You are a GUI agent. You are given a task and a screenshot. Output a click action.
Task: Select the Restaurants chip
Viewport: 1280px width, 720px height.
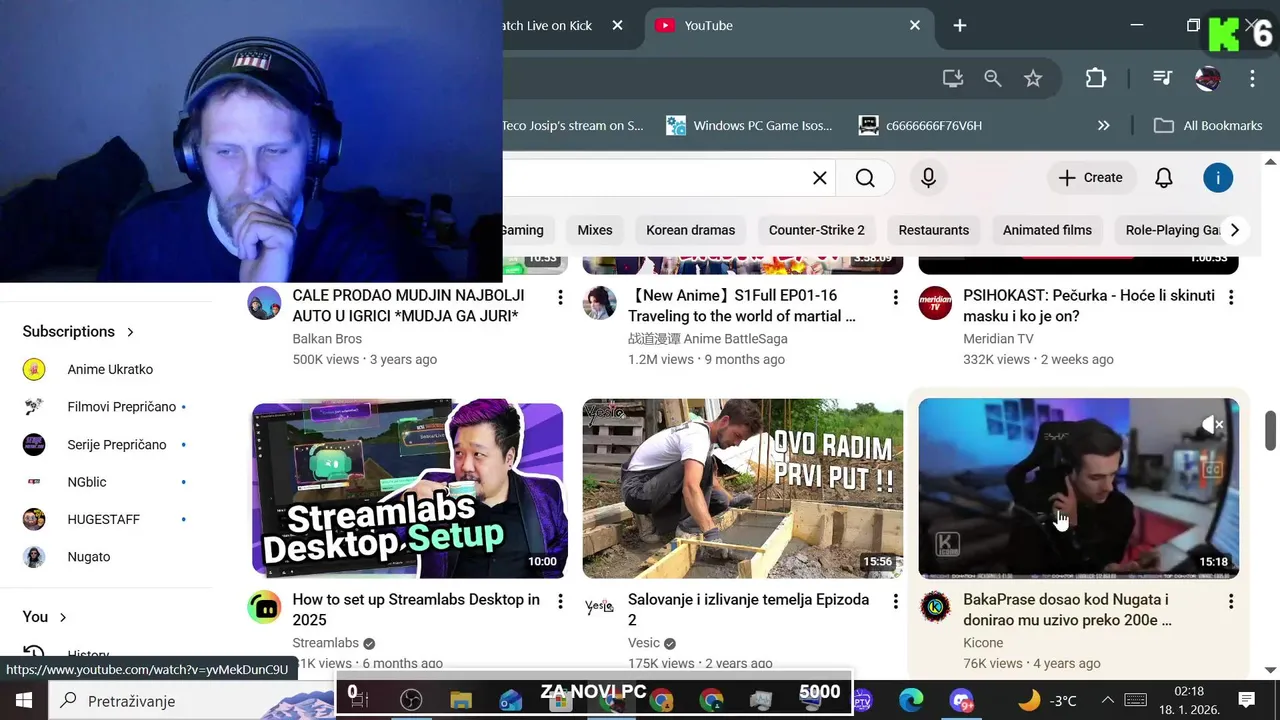[934, 230]
